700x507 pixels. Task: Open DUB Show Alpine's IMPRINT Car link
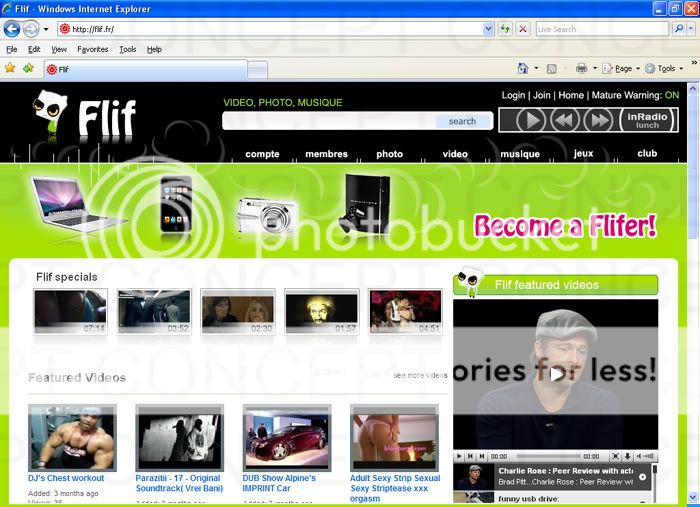click(279, 483)
